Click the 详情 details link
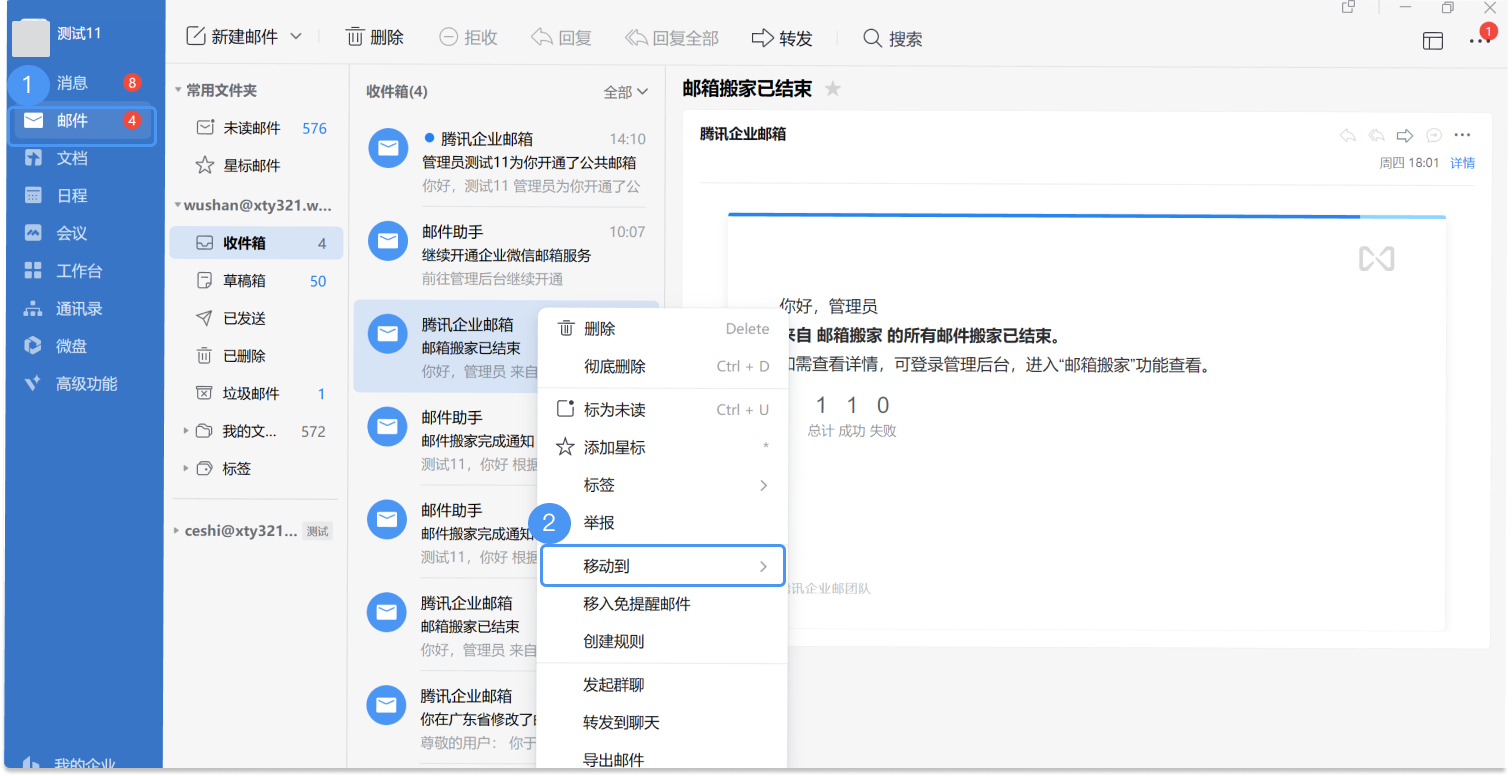Viewport: 1512px width, 776px height. click(1463, 163)
